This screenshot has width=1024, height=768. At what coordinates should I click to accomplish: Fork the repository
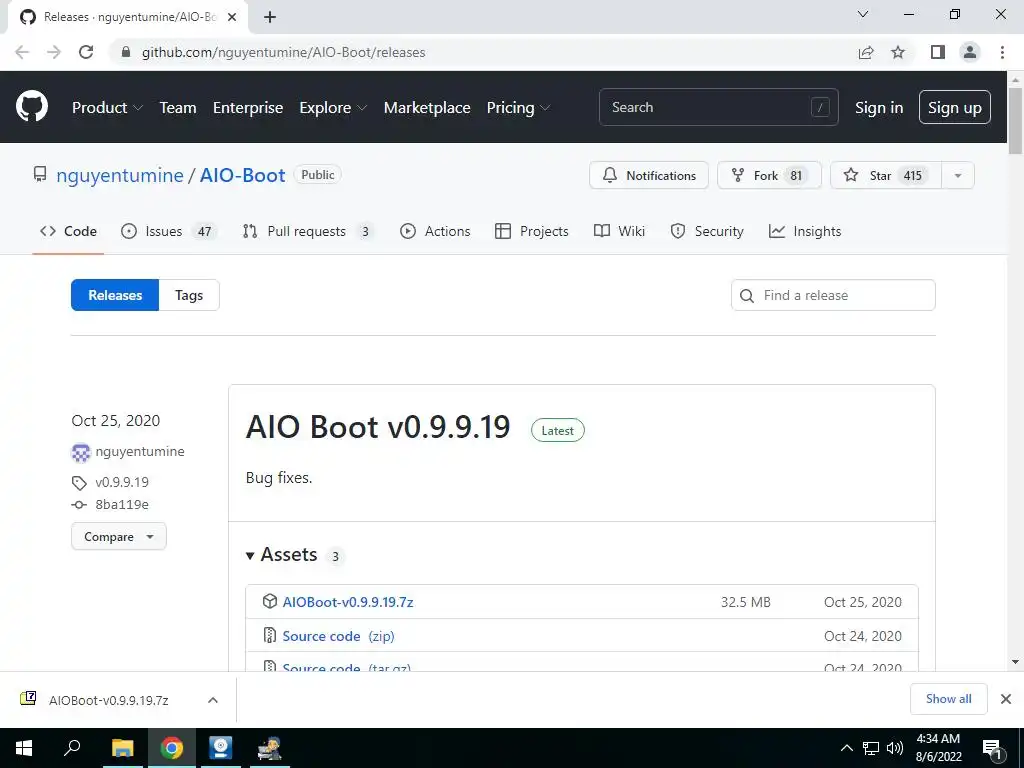pos(769,176)
